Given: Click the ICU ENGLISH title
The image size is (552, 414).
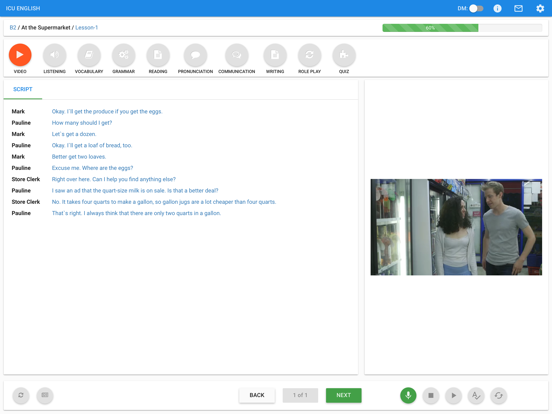Looking at the screenshot, I should pyautogui.click(x=23, y=8).
